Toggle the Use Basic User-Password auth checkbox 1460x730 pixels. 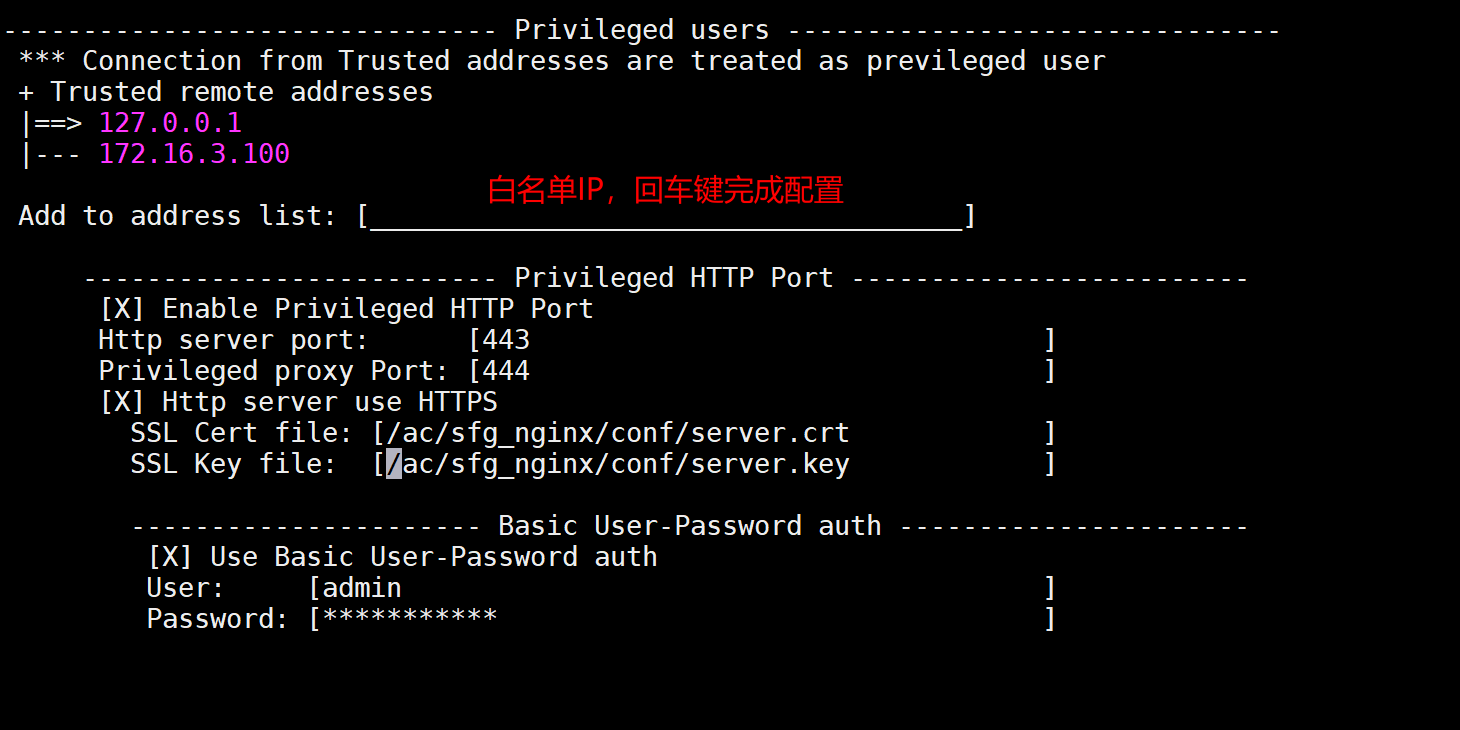(170, 557)
